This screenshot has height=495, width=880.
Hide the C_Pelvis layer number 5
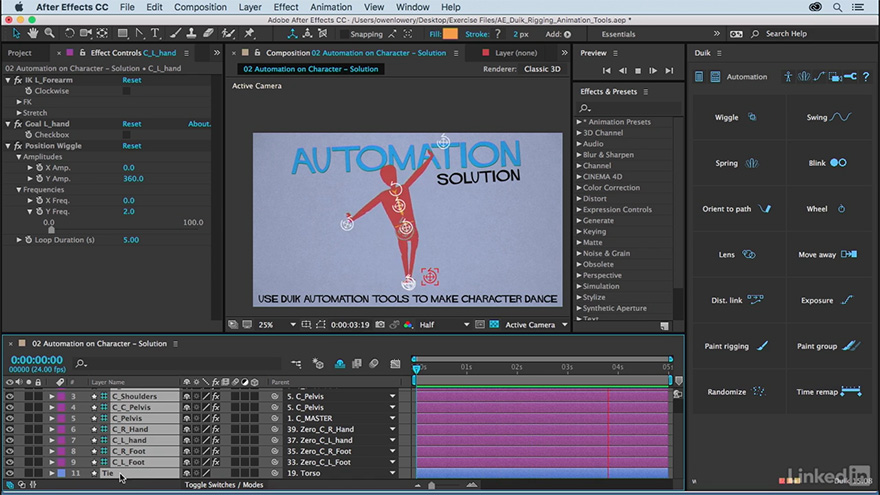click(x=10, y=418)
